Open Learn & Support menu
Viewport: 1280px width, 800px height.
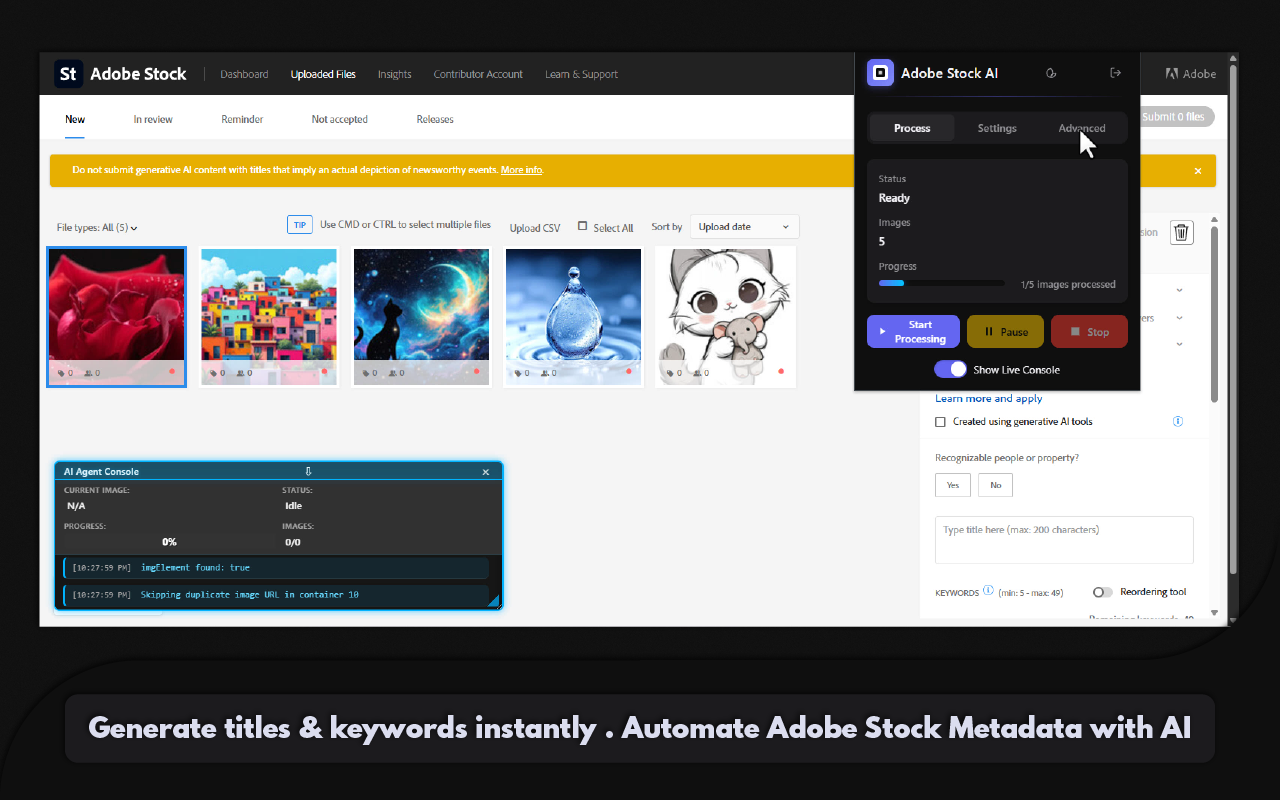click(581, 74)
